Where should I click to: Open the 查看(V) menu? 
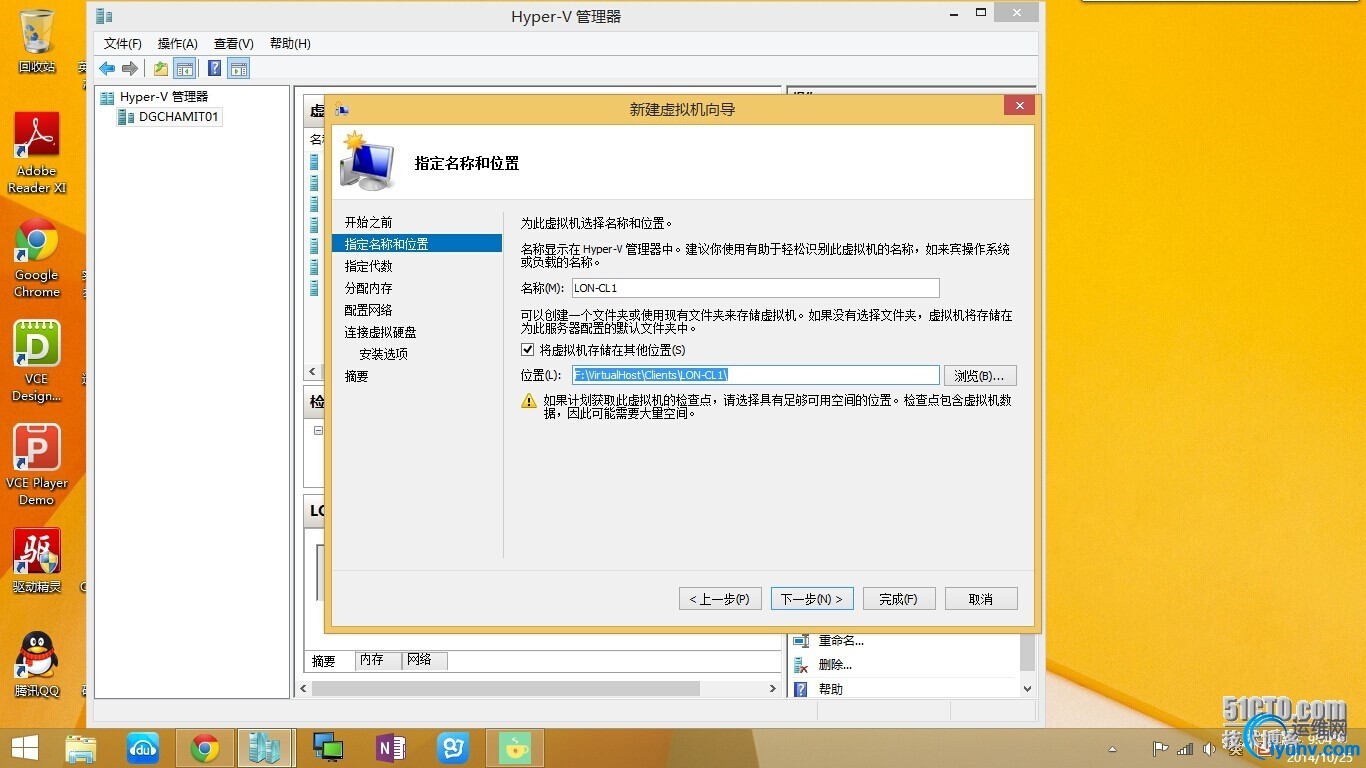pyautogui.click(x=234, y=44)
